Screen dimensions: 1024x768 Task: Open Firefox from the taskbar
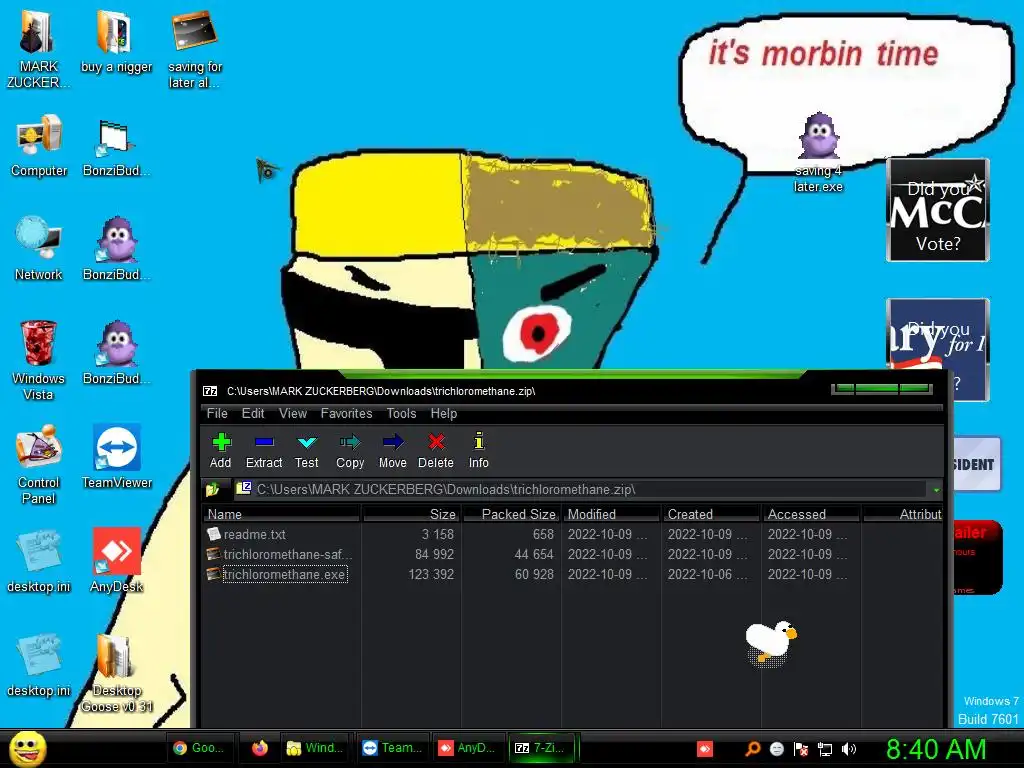(x=260, y=748)
